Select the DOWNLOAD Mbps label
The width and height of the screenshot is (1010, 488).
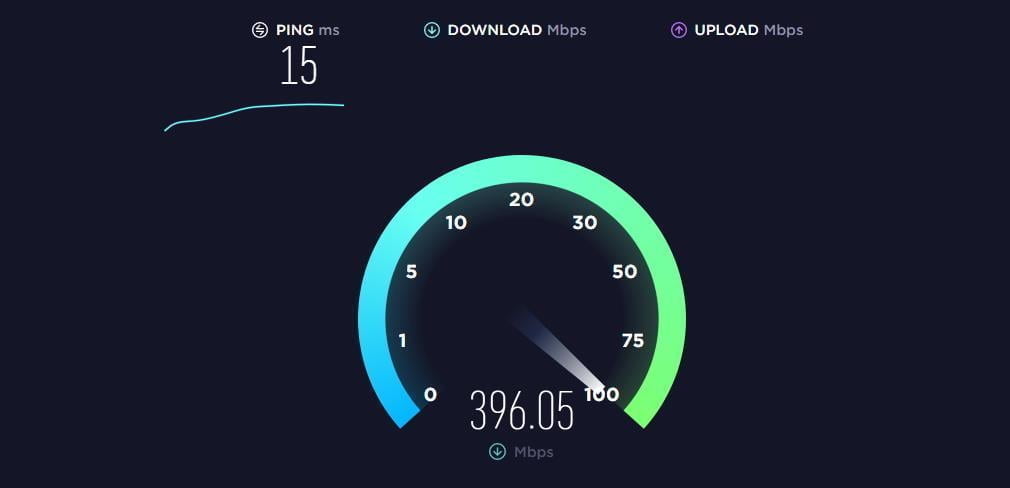click(517, 30)
